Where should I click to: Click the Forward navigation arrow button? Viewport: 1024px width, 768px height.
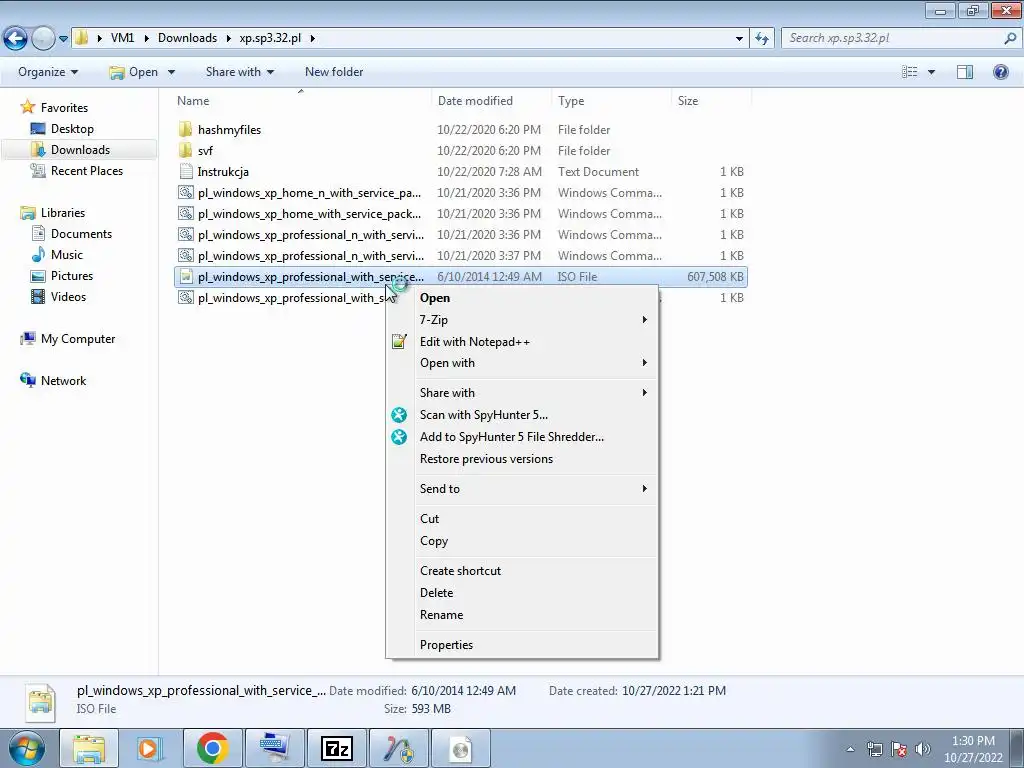pos(43,38)
